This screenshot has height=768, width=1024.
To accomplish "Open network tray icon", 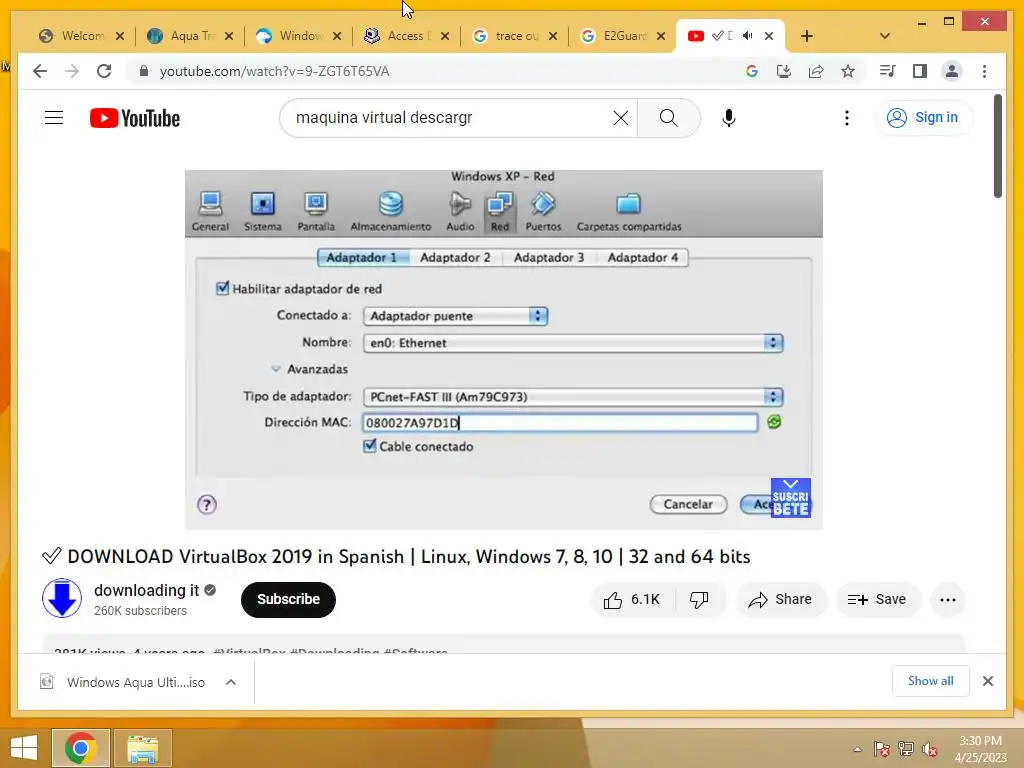I will pyautogui.click(x=906, y=749).
